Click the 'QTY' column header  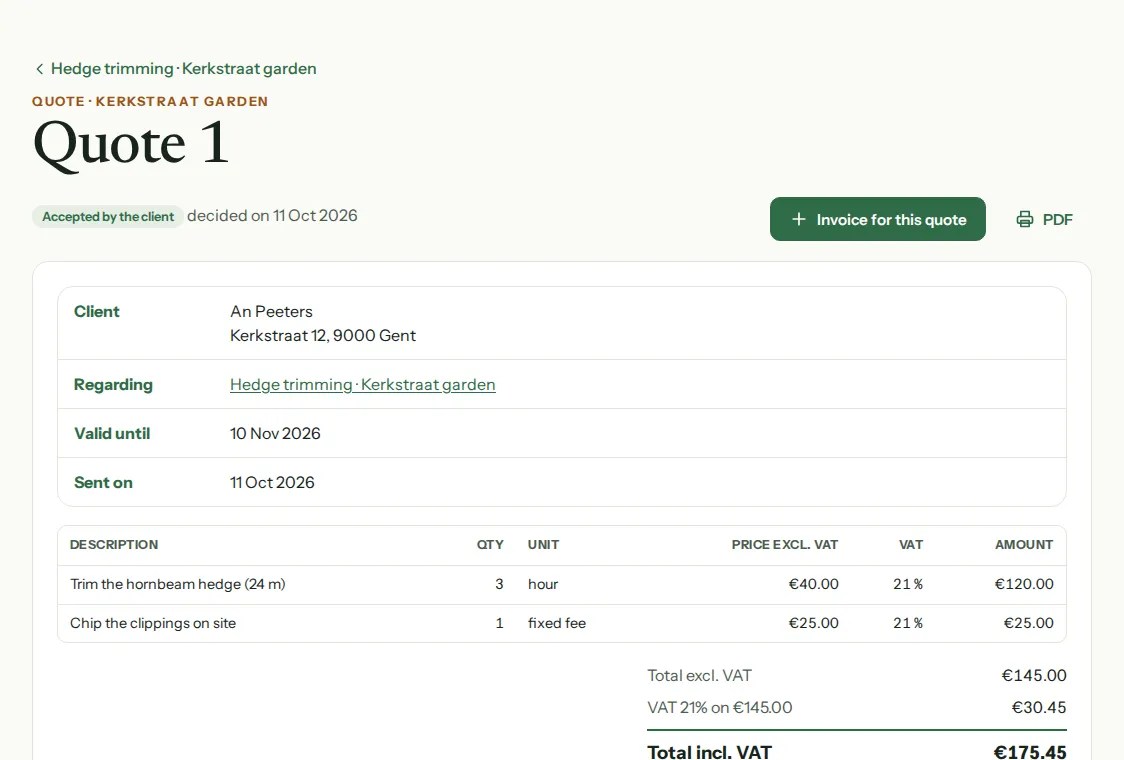pyautogui.click(x=490, y=545)
